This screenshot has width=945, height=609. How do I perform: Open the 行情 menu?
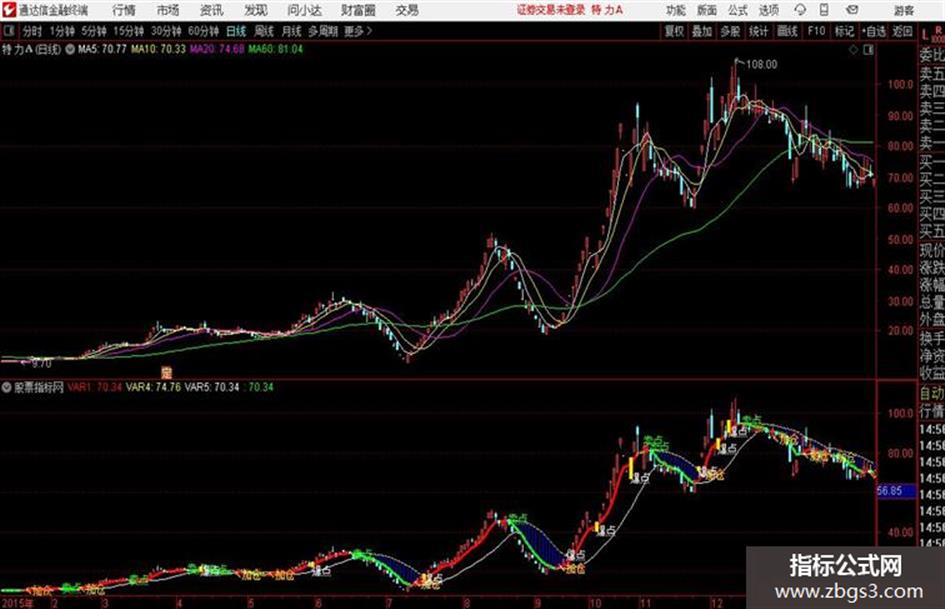tap(124, 10)
